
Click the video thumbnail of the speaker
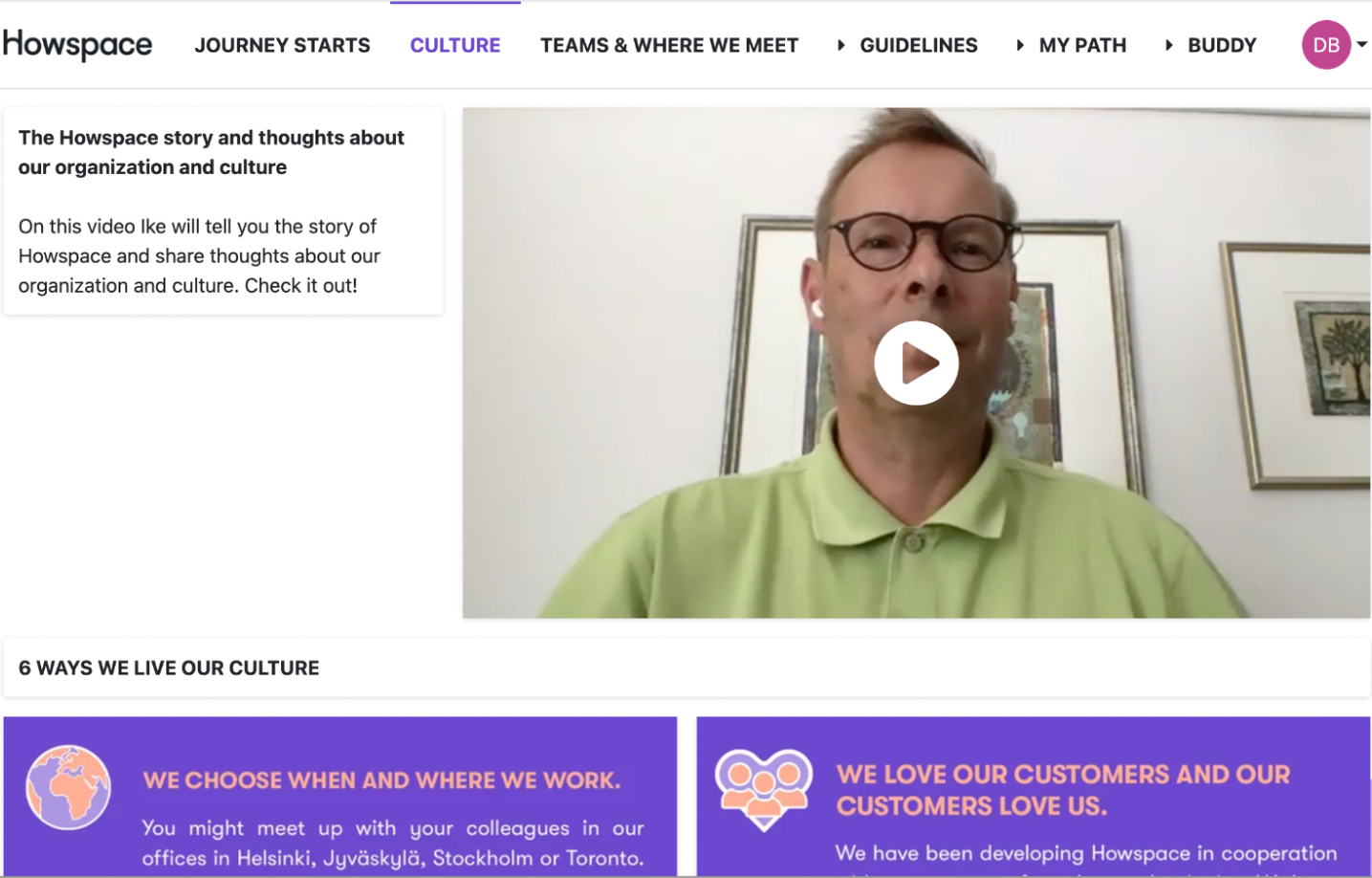coord(916,362)
